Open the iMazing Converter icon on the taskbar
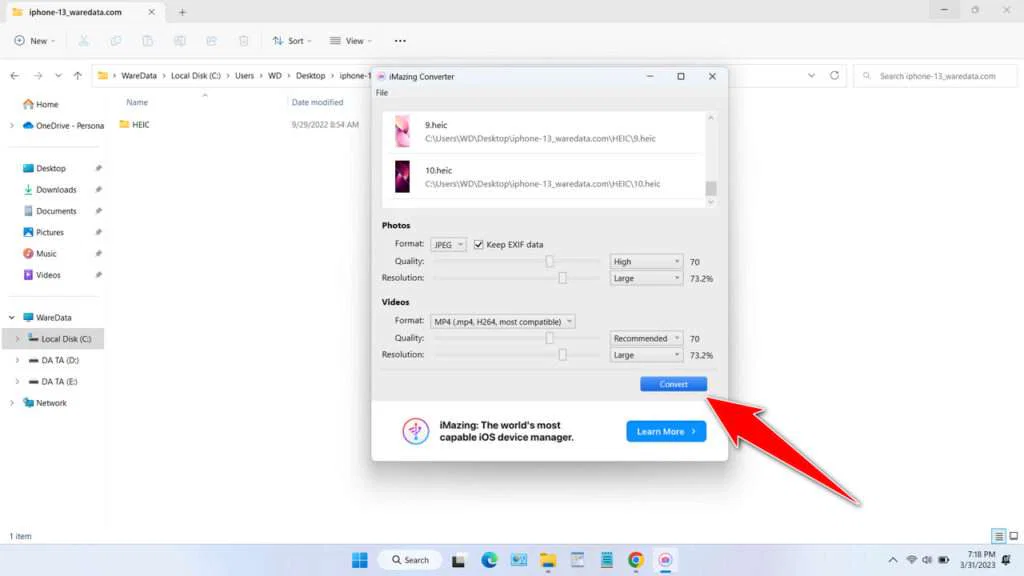The image size is (1024, 576). click(x=665, y=560)
